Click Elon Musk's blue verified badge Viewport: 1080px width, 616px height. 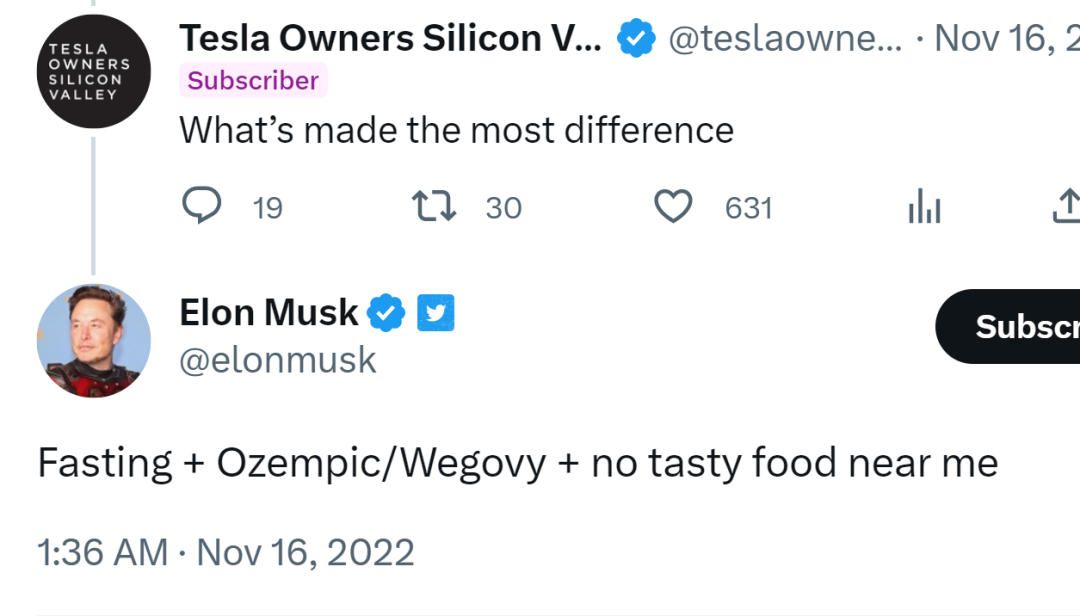(x=386, y=313)
